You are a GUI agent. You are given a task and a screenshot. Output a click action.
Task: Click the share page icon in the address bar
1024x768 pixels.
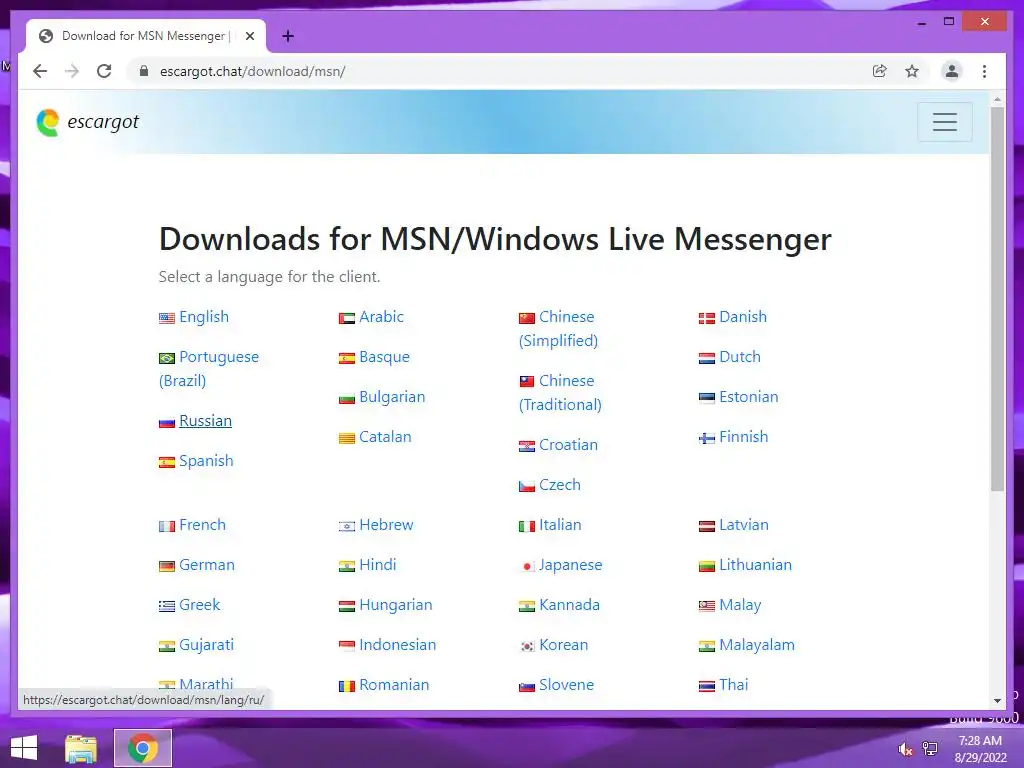(880, 71)
